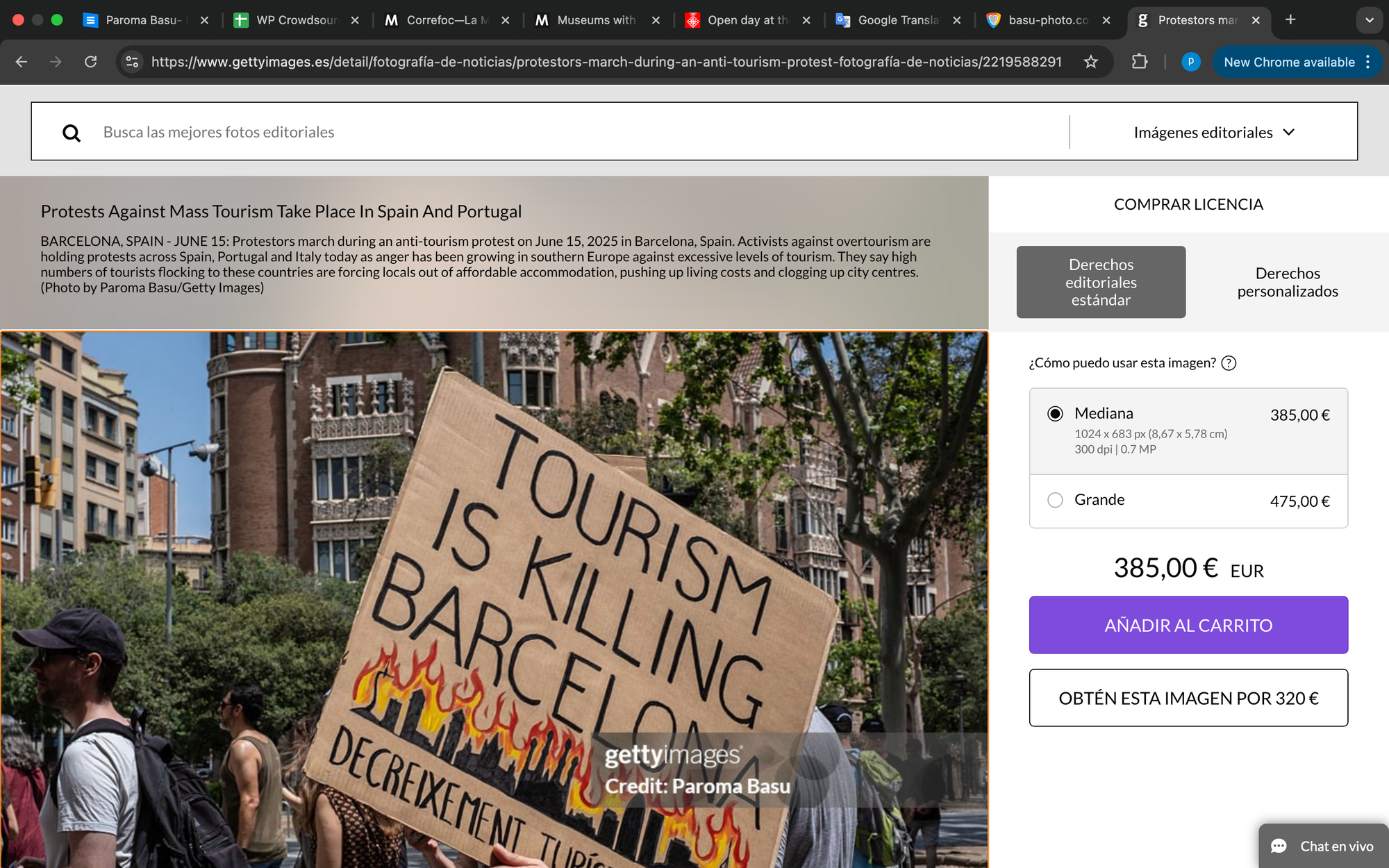Open a new tab with the plus icon

click(1290, 19)
